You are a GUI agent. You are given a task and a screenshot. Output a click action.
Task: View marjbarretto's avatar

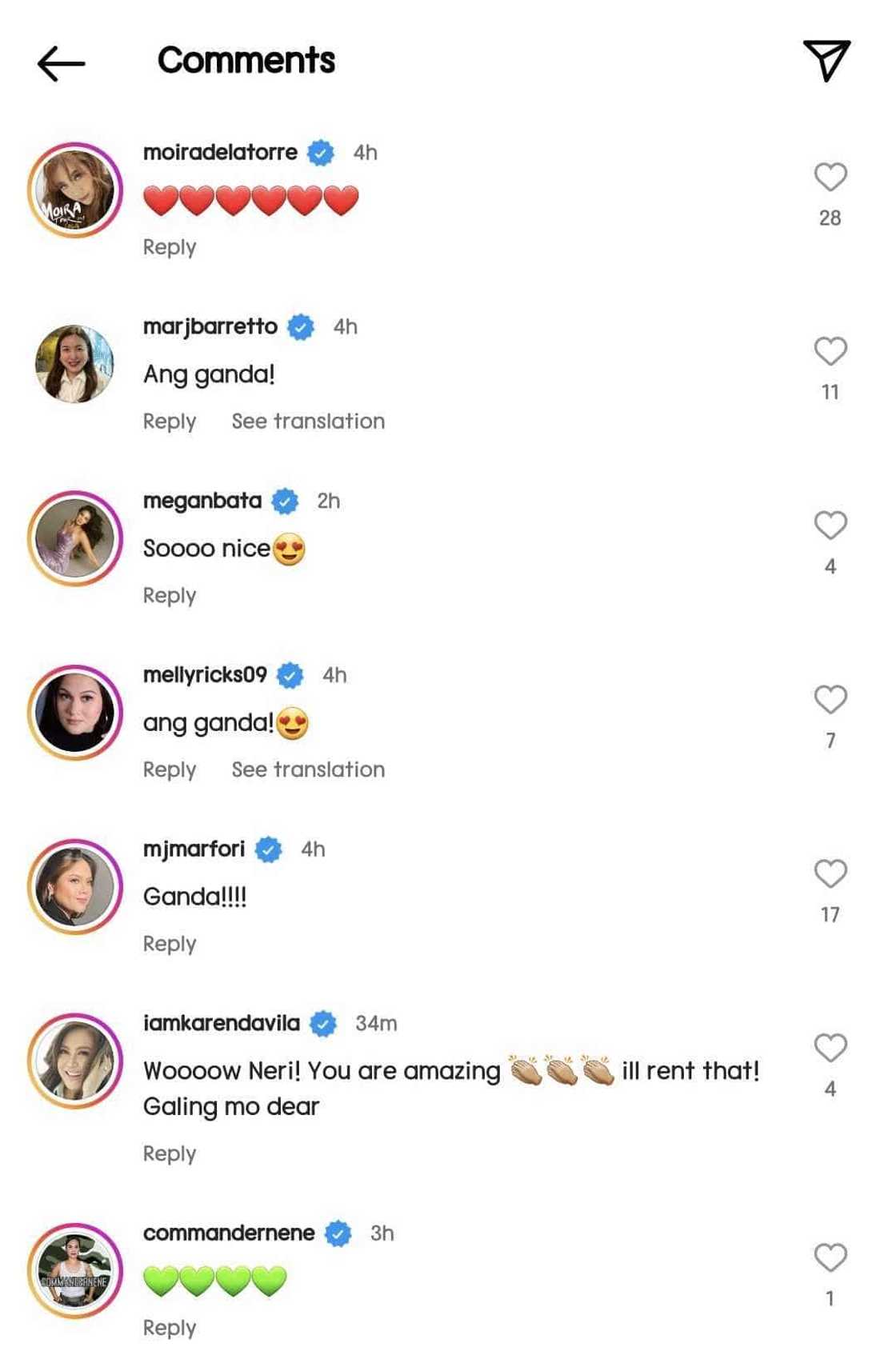point(75,364)
